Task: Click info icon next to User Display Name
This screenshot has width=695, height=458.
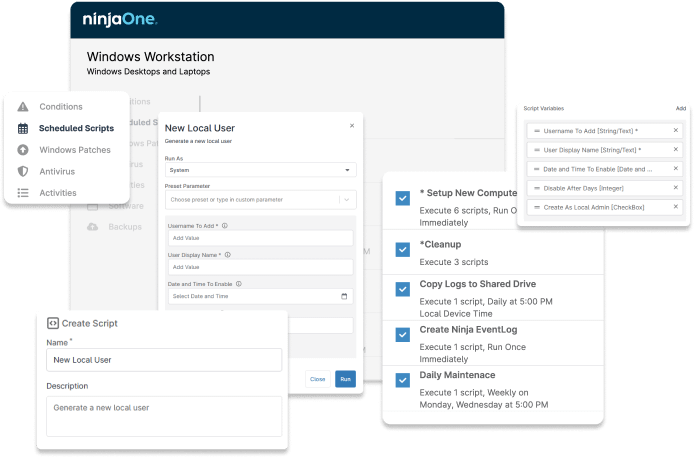Action: pos(228,255)
